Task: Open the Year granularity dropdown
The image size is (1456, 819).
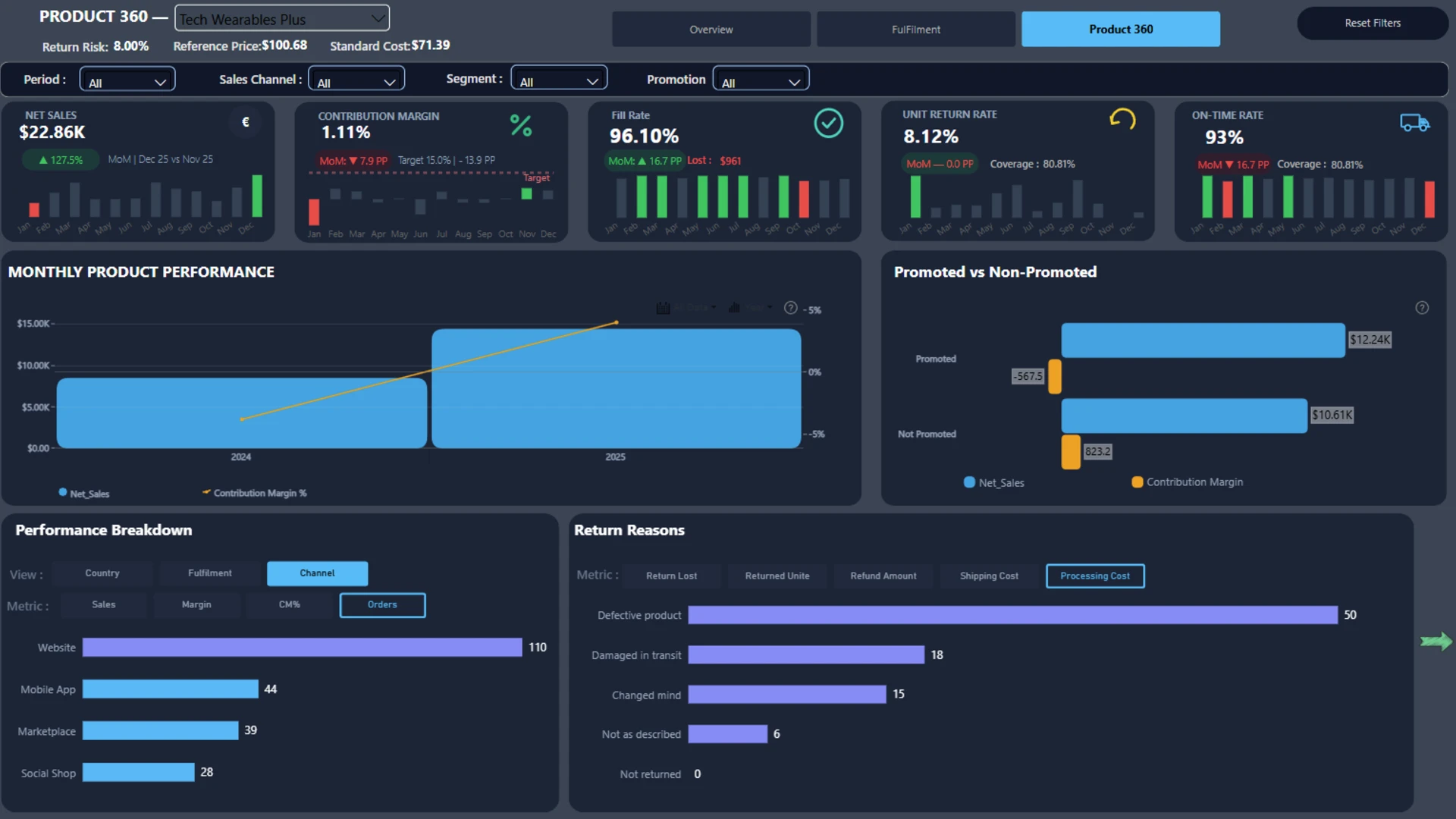Action: pyautogui.click(x=758, y=307)
